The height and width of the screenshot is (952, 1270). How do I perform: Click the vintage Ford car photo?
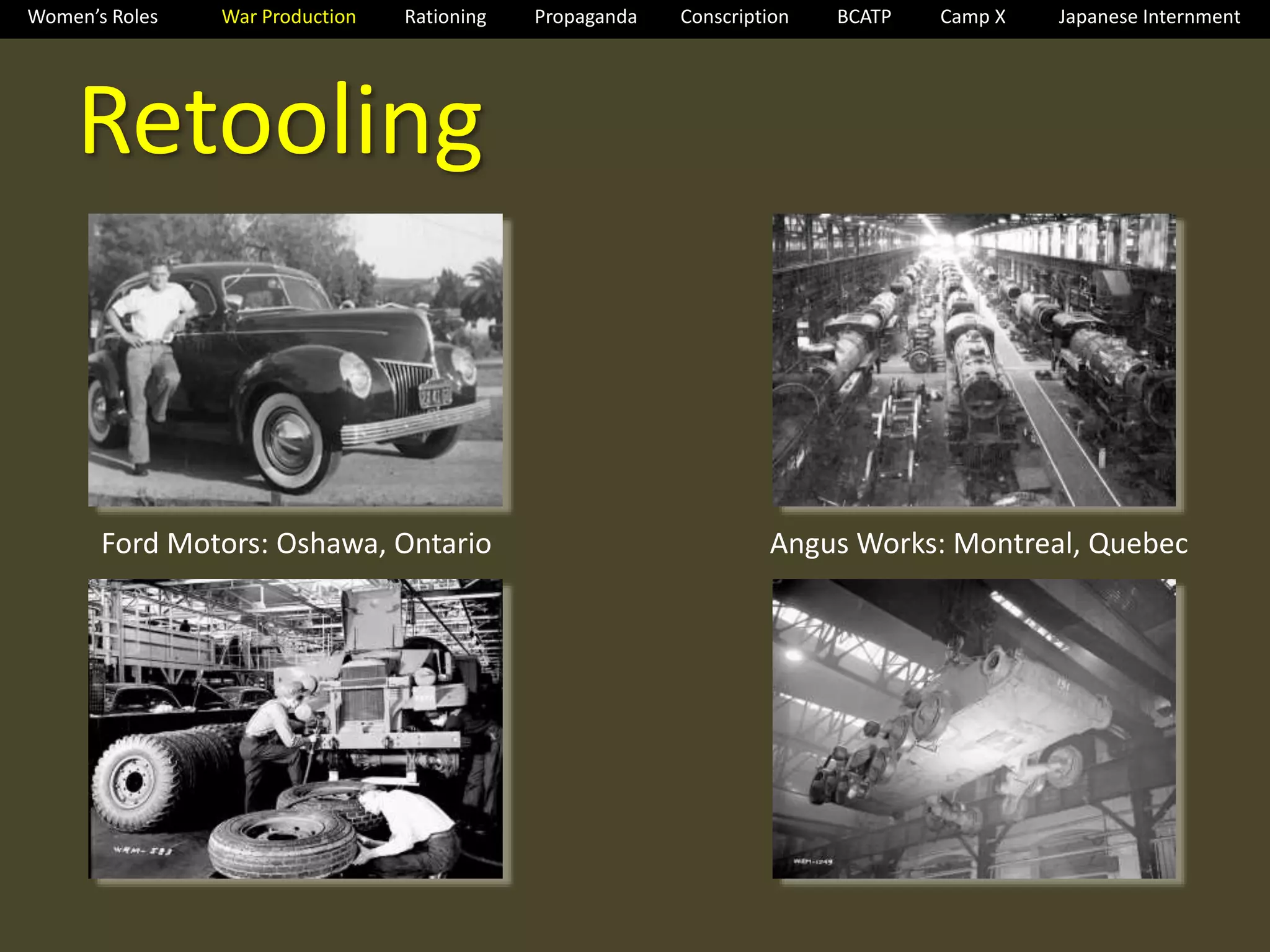coord(295,359)
